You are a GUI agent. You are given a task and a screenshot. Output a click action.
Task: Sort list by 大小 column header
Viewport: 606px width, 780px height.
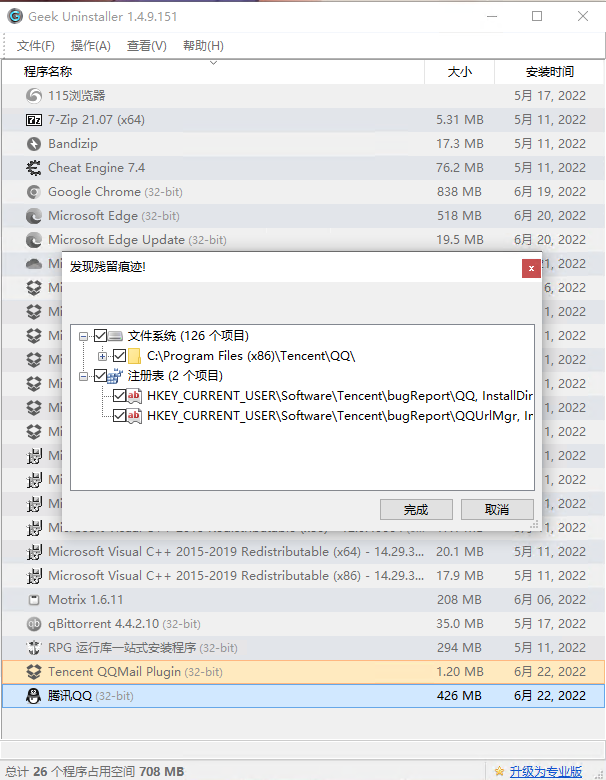coord(459,72)
